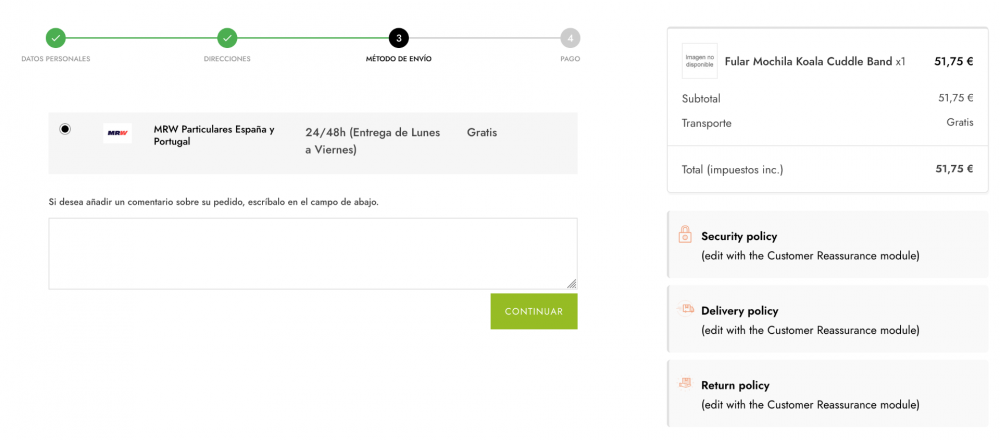This screenshot has height=440, width=1000.
Task: Click the MRW Particulares España y Portugal label
Action: point(214,135)
